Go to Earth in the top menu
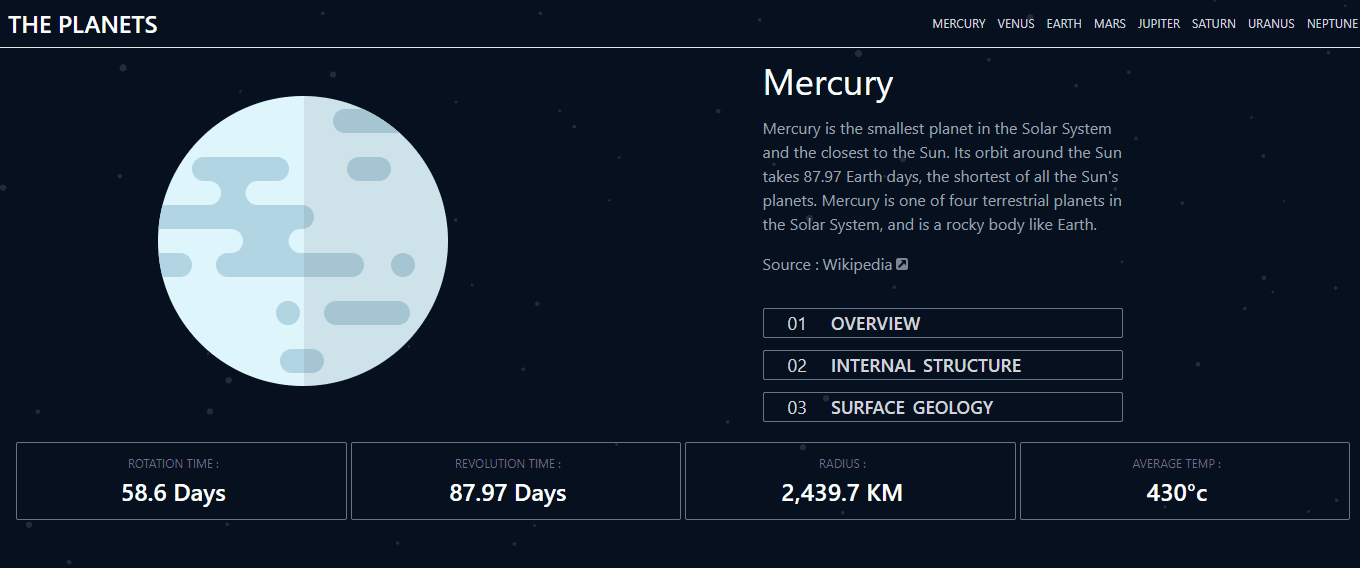This screenshot has width=1360, height=568. [x=1064, y=24]
